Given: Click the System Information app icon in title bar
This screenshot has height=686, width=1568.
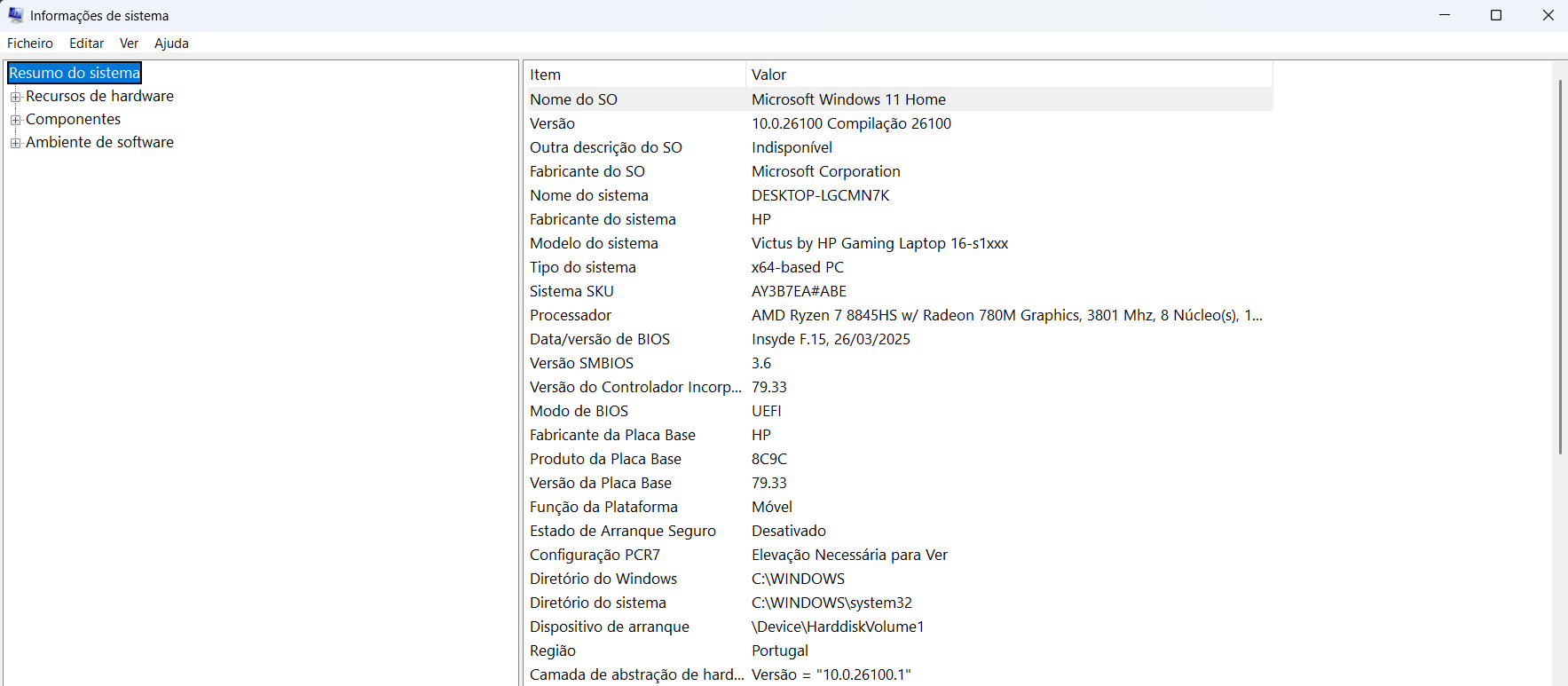Looking at the screenshot, I should tap(15, 15).
